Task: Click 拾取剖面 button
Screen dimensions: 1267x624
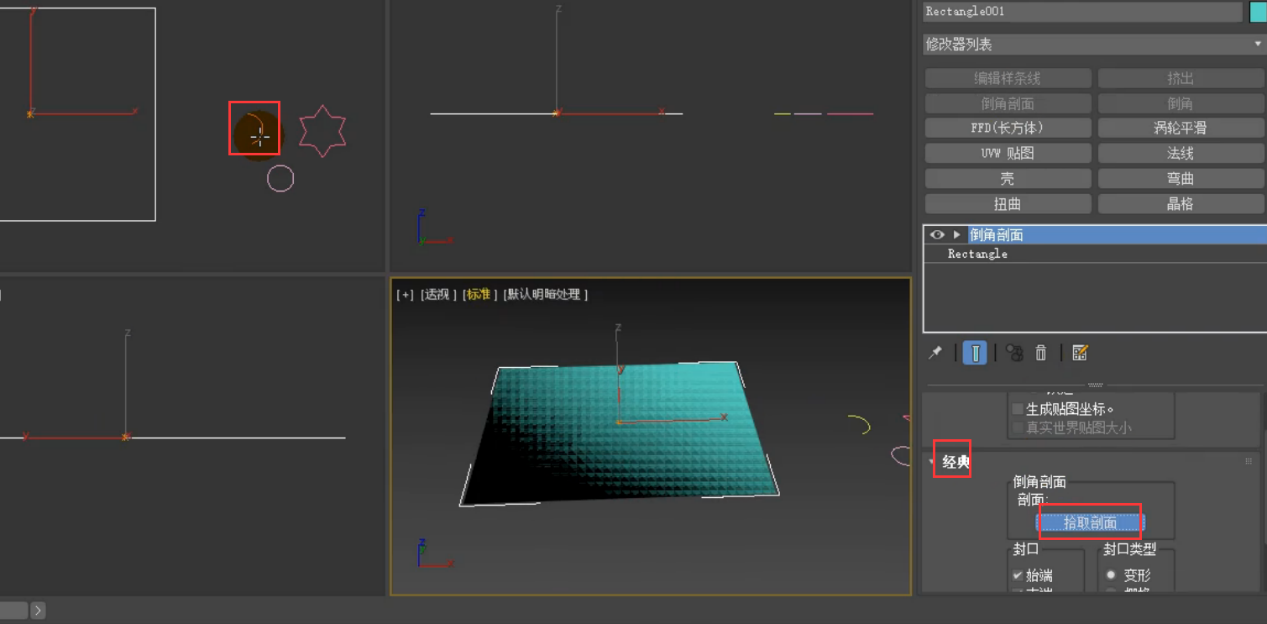Action: (x=1090, y=523)
